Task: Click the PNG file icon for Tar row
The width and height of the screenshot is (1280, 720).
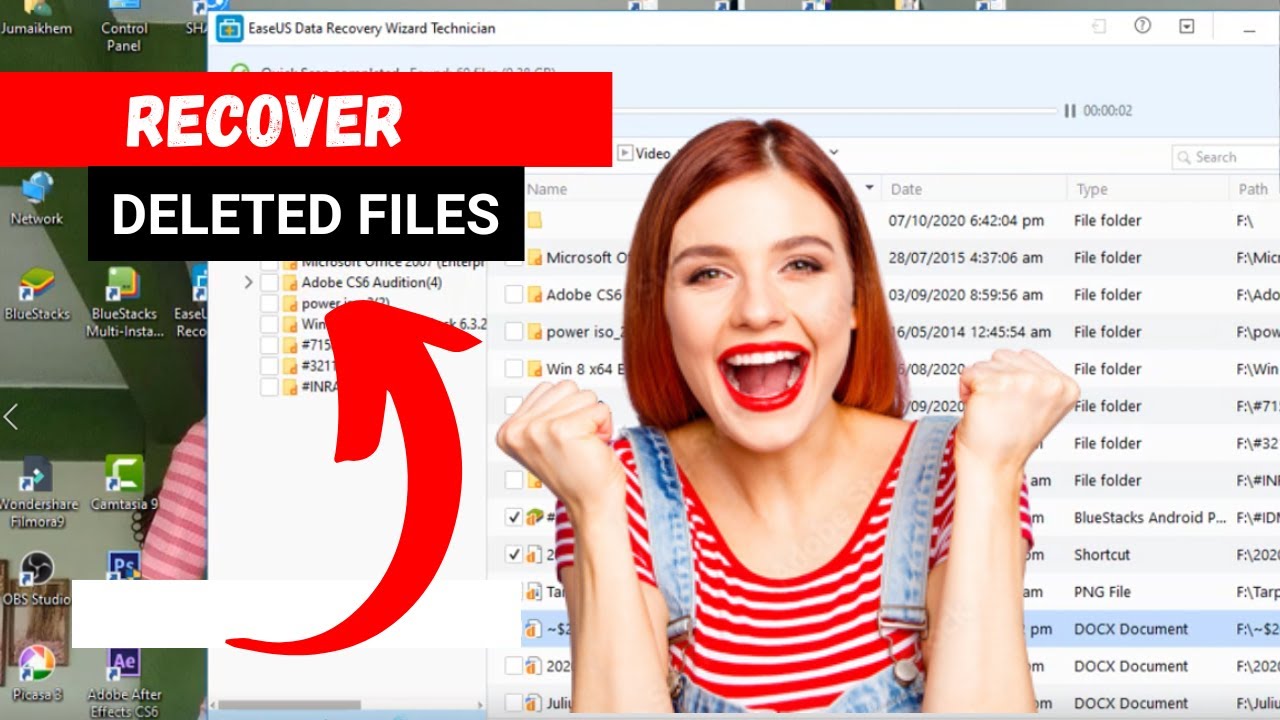Action: click(534, 592)
